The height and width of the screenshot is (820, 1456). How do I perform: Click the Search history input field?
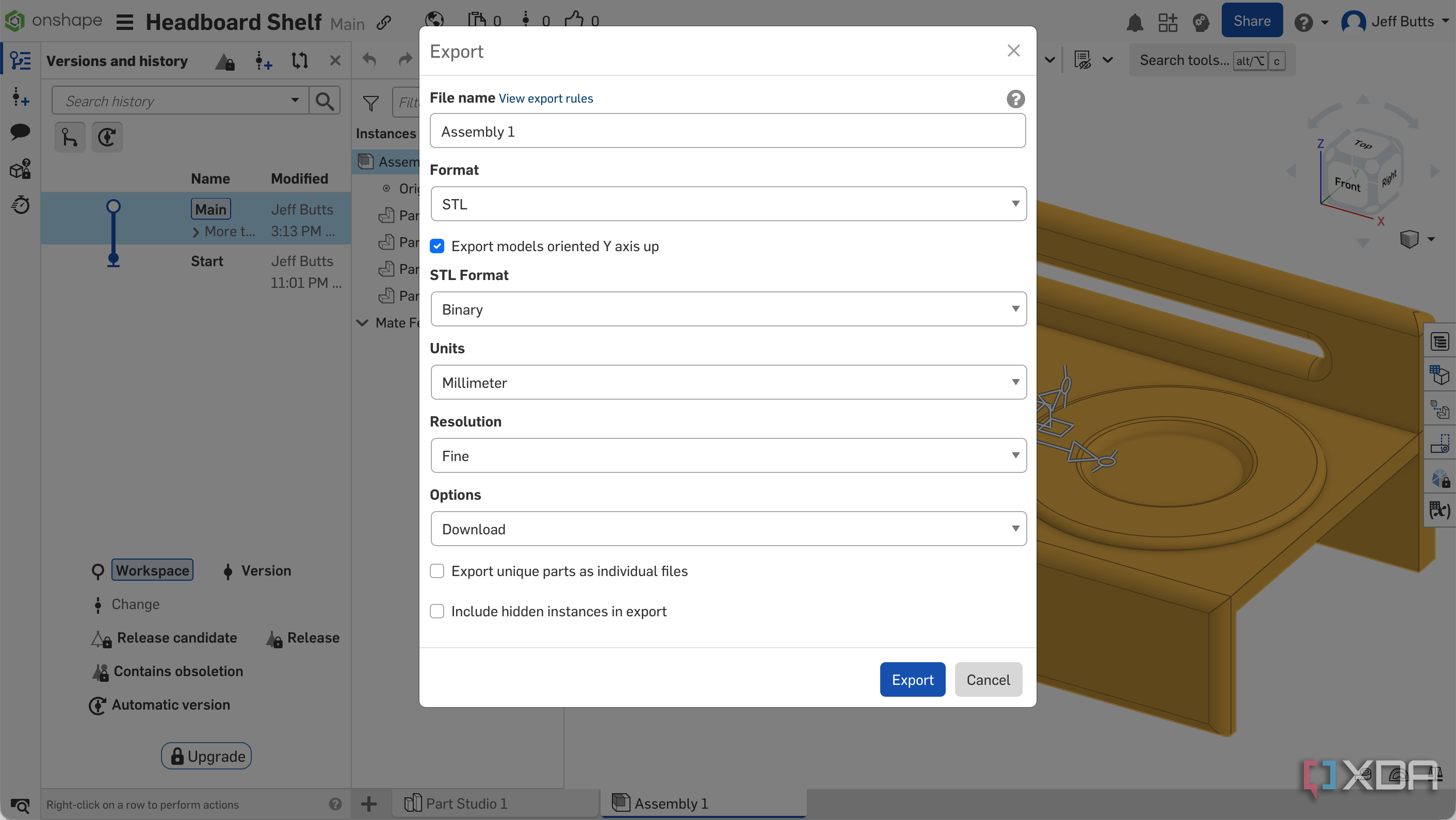pos(180,101)
